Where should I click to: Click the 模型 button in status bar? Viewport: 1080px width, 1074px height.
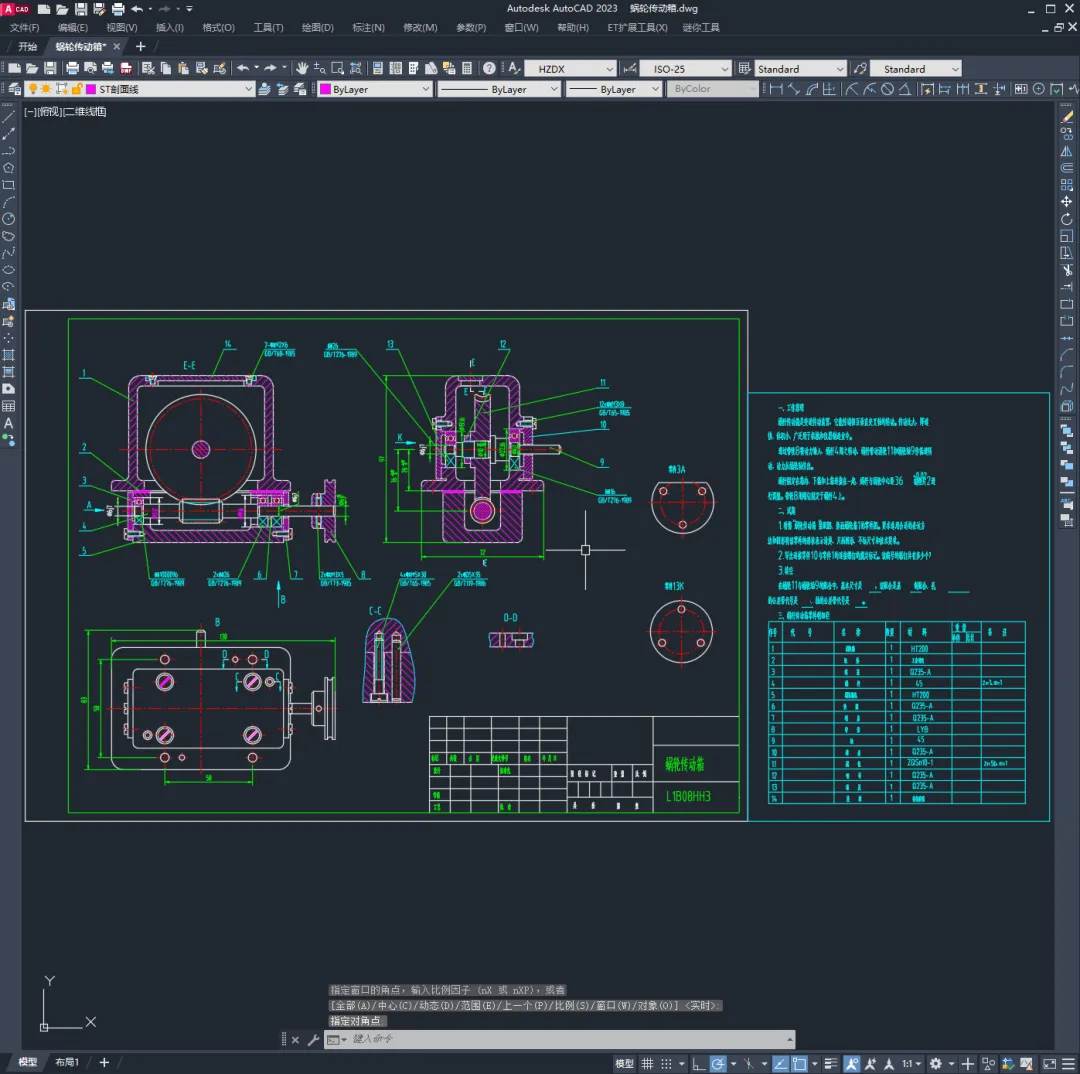coord(624,1063)
